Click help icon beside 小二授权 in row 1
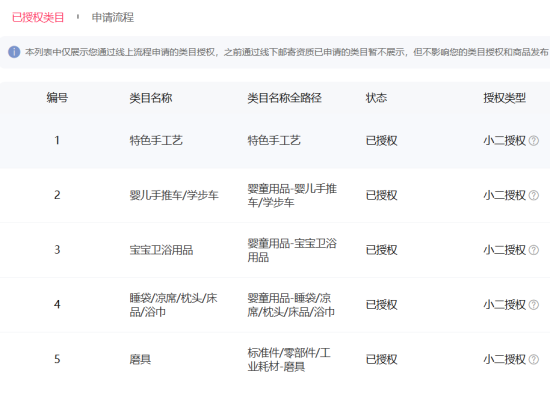The width and height of the screenshot is (550, 413). point(534,141)
